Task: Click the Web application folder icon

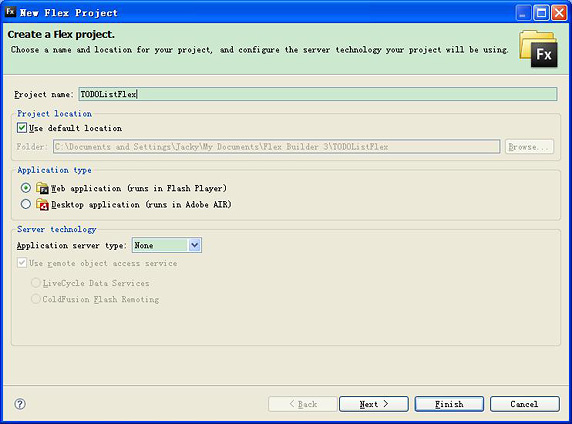Action: coord(42,188)
